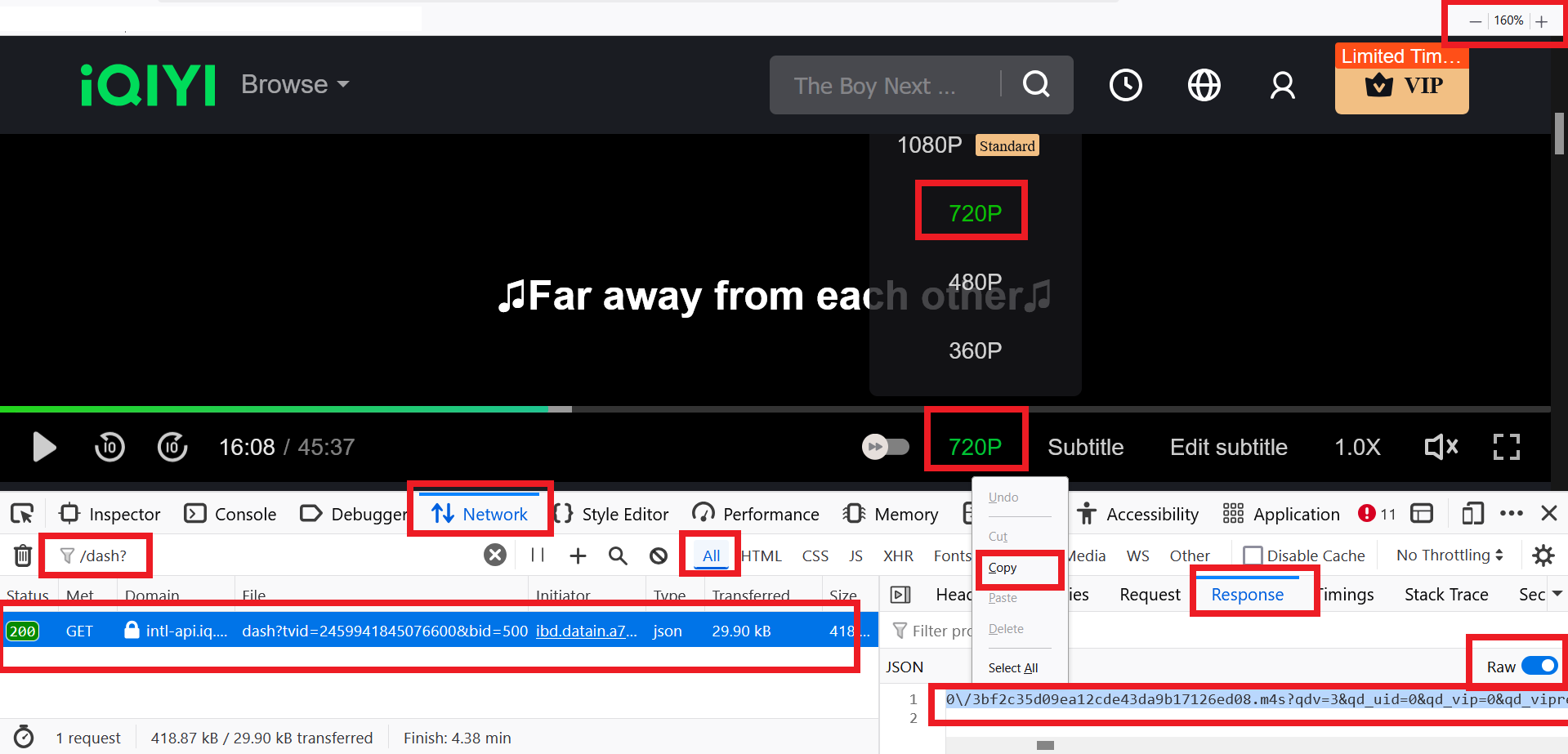Select 360P quality option
Image resolution: width=1568 pixels, height=754 pixels.
[x=975, y=350]
